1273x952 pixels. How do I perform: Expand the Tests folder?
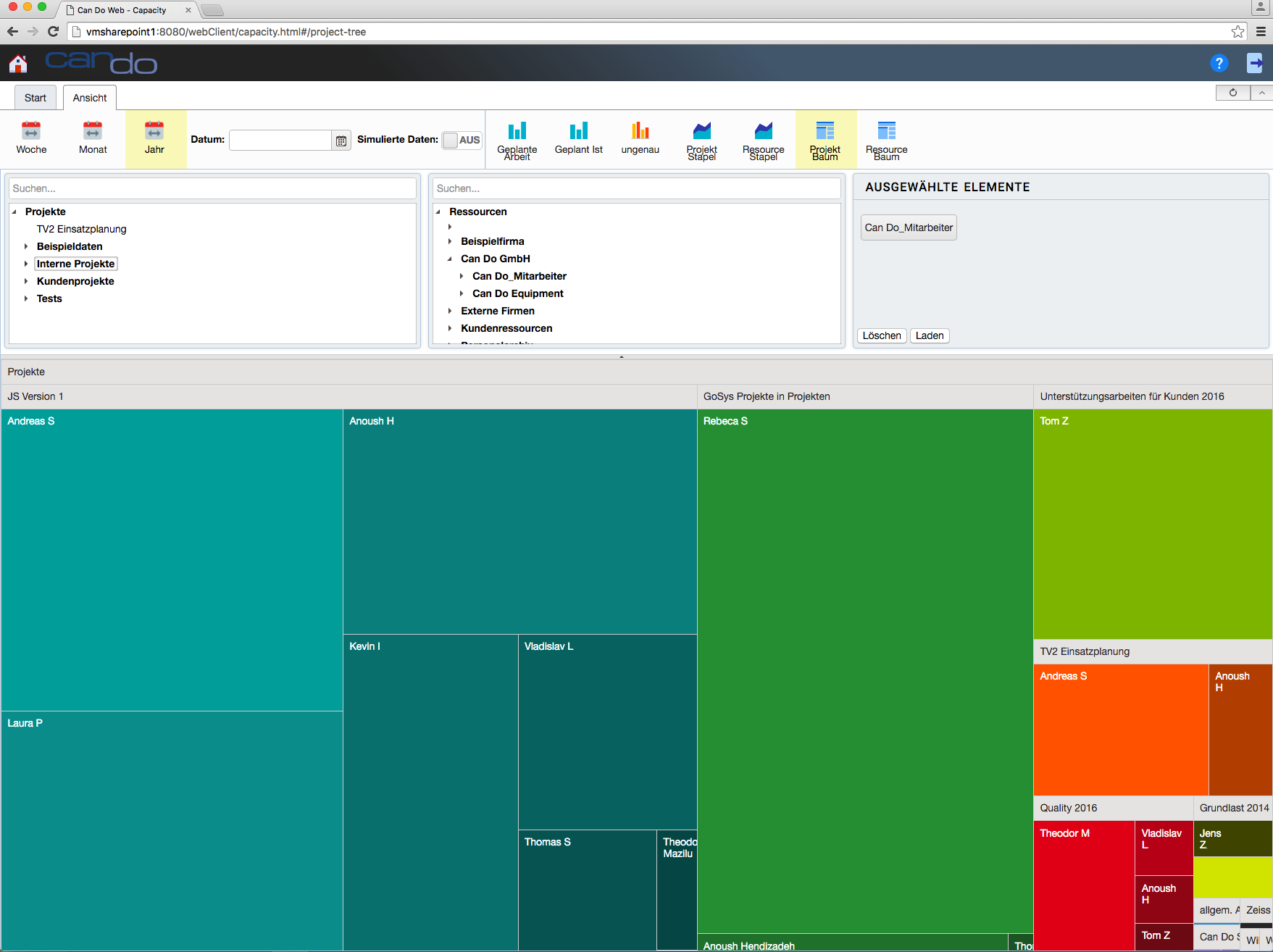26,298
